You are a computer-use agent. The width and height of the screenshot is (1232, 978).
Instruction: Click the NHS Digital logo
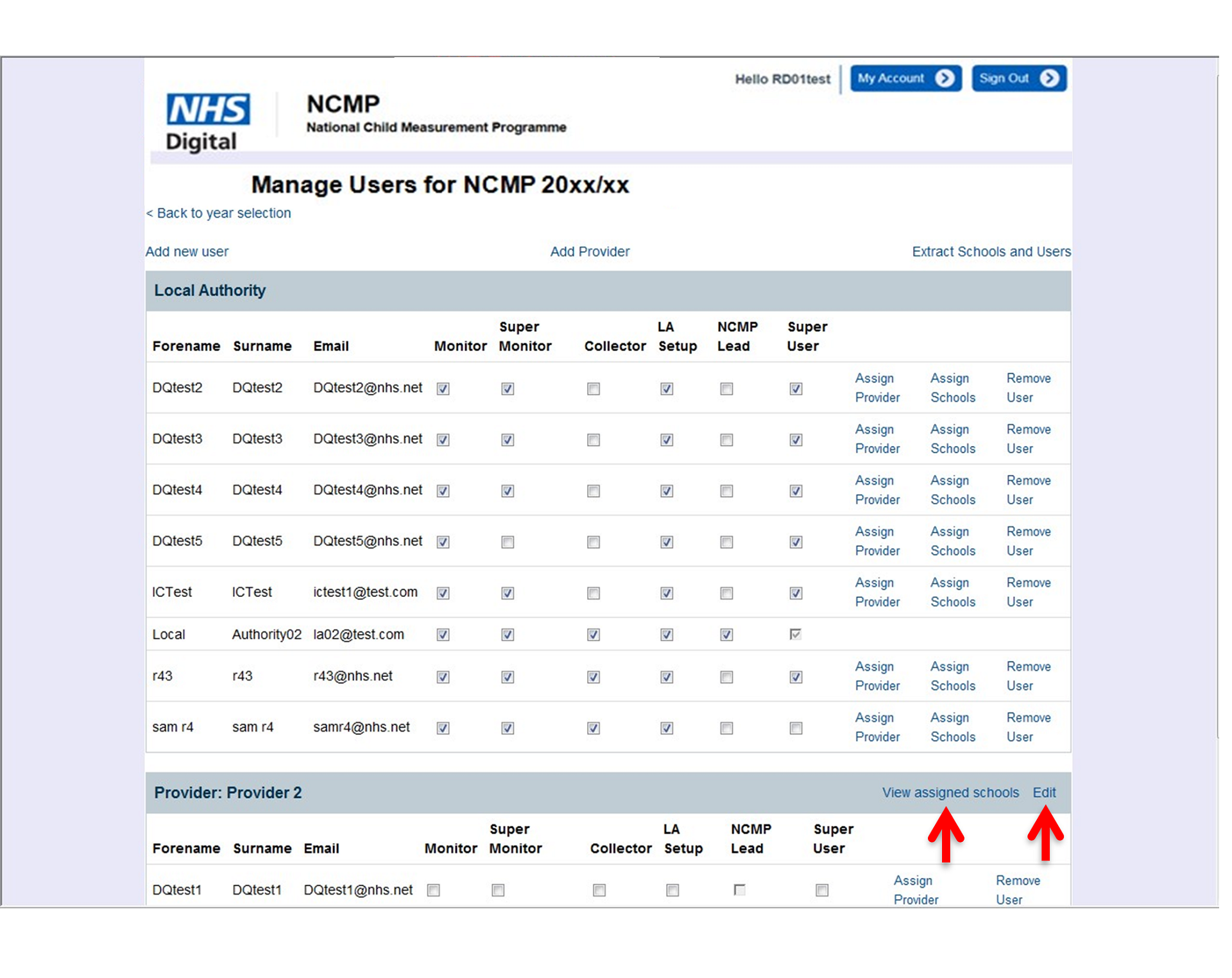pos(207,122)
